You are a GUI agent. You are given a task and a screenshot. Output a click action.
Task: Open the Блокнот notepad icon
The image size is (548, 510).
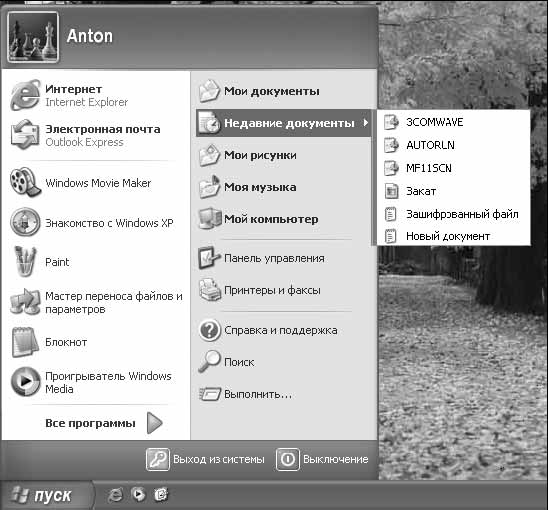(25, 342)
